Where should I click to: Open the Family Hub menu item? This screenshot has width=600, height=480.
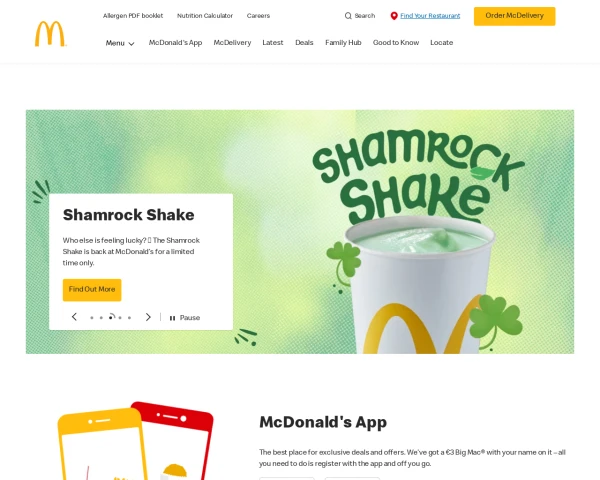click(343, 42)
